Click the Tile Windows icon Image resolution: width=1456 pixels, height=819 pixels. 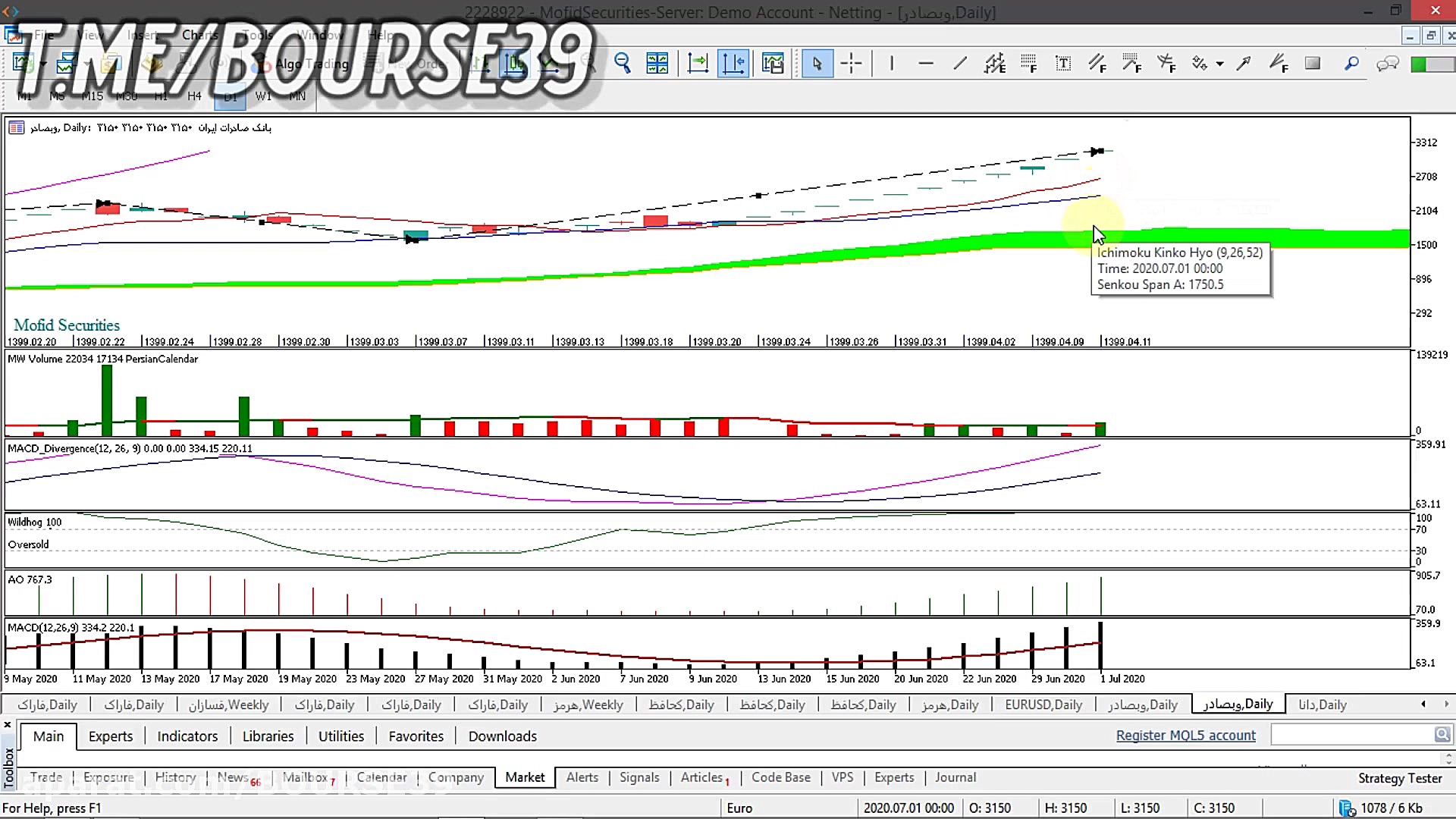[657, 64]
